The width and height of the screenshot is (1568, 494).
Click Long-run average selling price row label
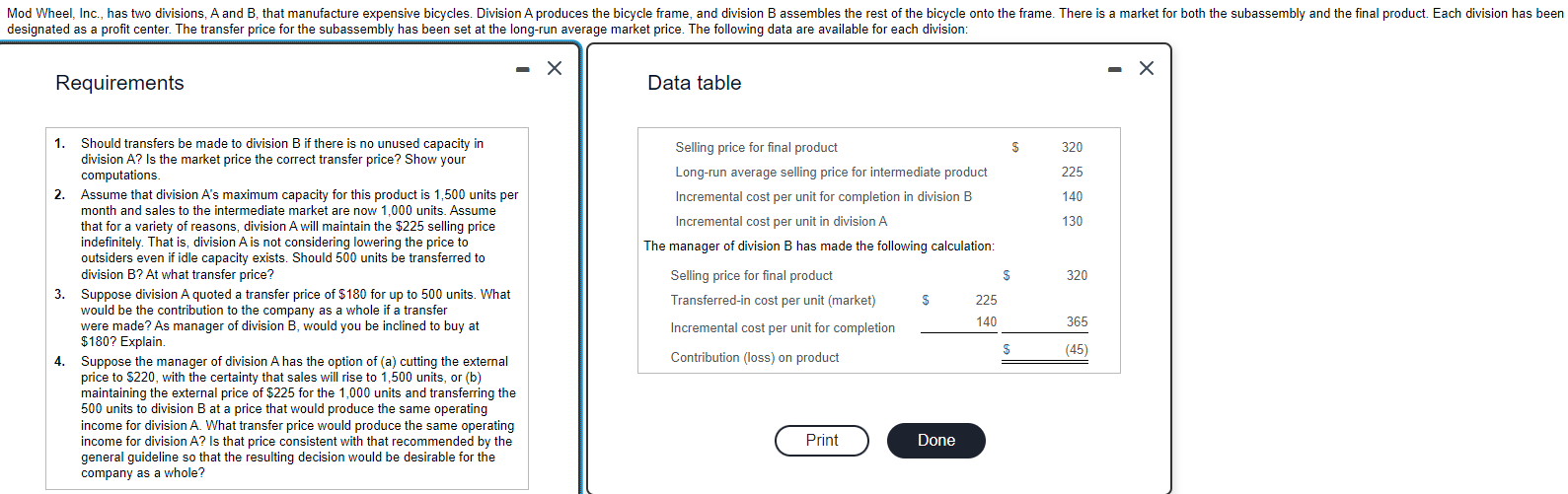tap(831, 172)
